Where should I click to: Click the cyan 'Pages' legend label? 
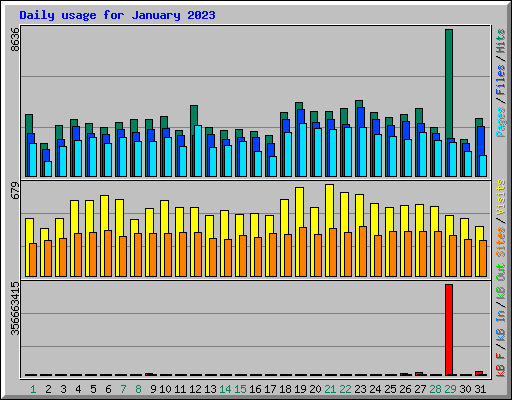coord(501,122)
